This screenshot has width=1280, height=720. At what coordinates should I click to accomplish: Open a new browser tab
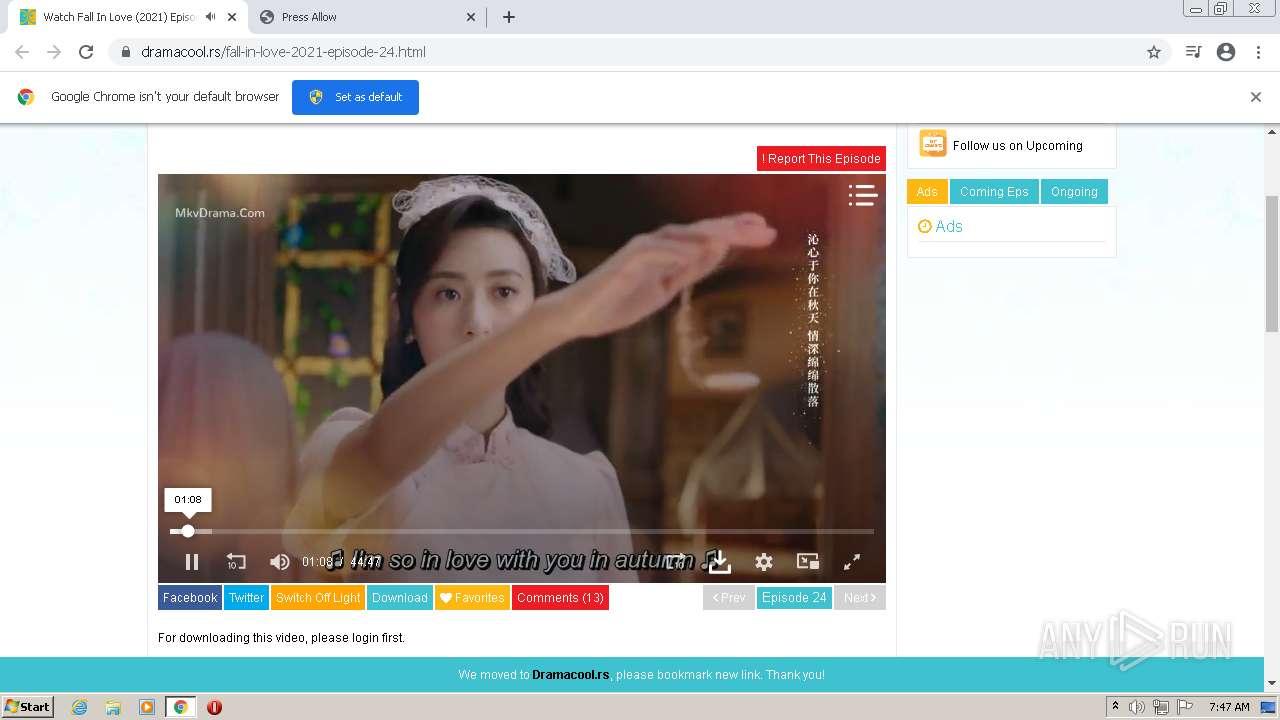[x=509, y=17]
